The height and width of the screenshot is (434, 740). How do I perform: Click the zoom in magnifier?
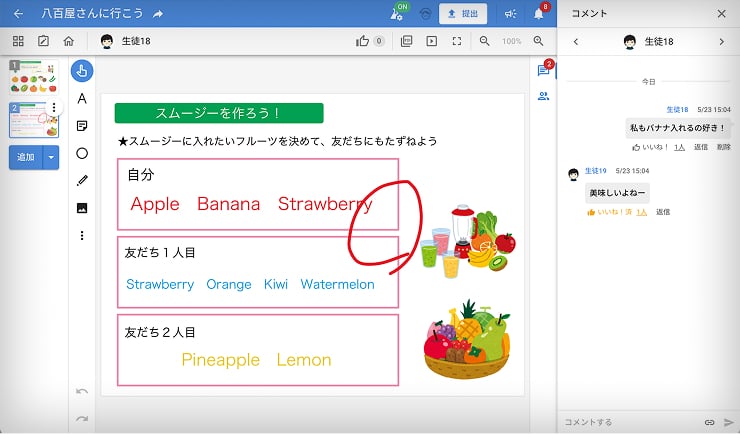point(539,41)
